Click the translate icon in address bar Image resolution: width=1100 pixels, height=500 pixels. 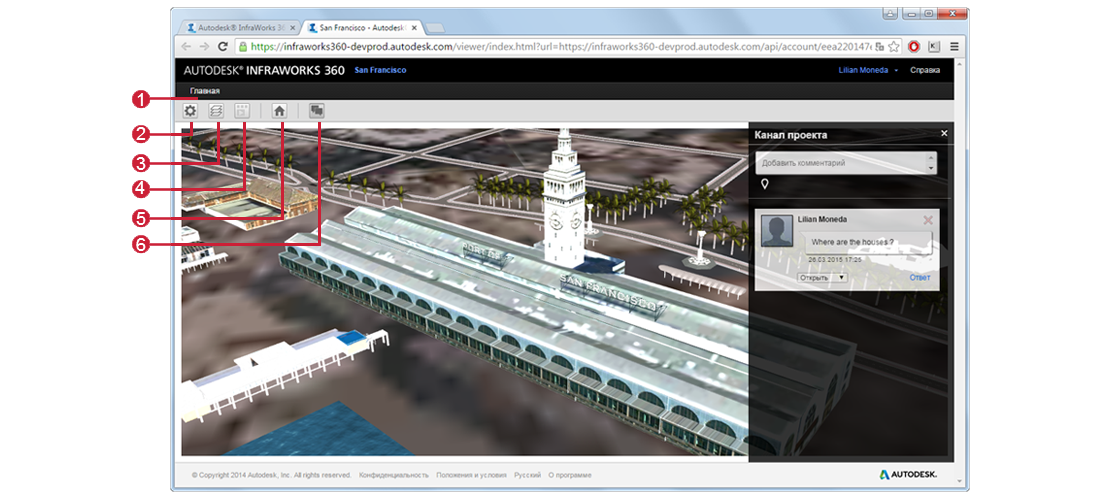(880, 47)
